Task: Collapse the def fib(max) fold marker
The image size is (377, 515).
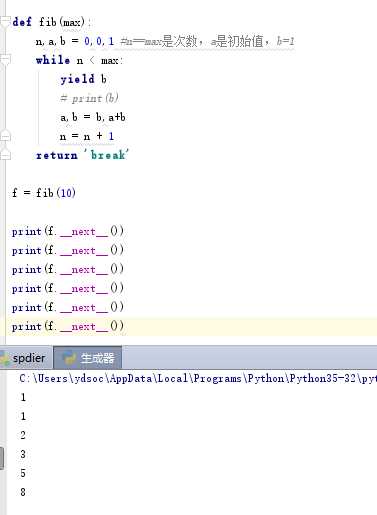Action: (5, 22)
